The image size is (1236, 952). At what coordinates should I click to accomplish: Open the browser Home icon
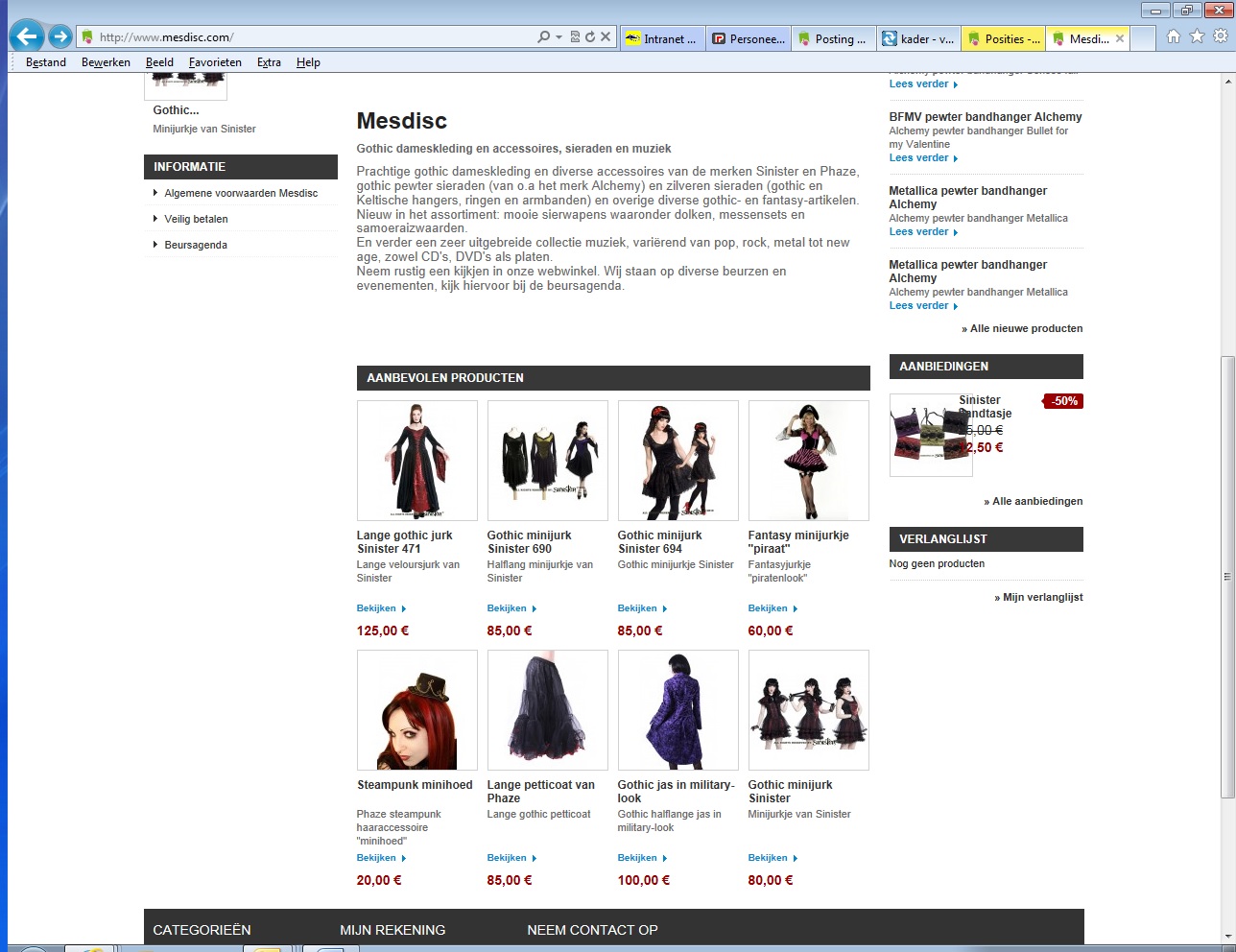coord(1173,36)
